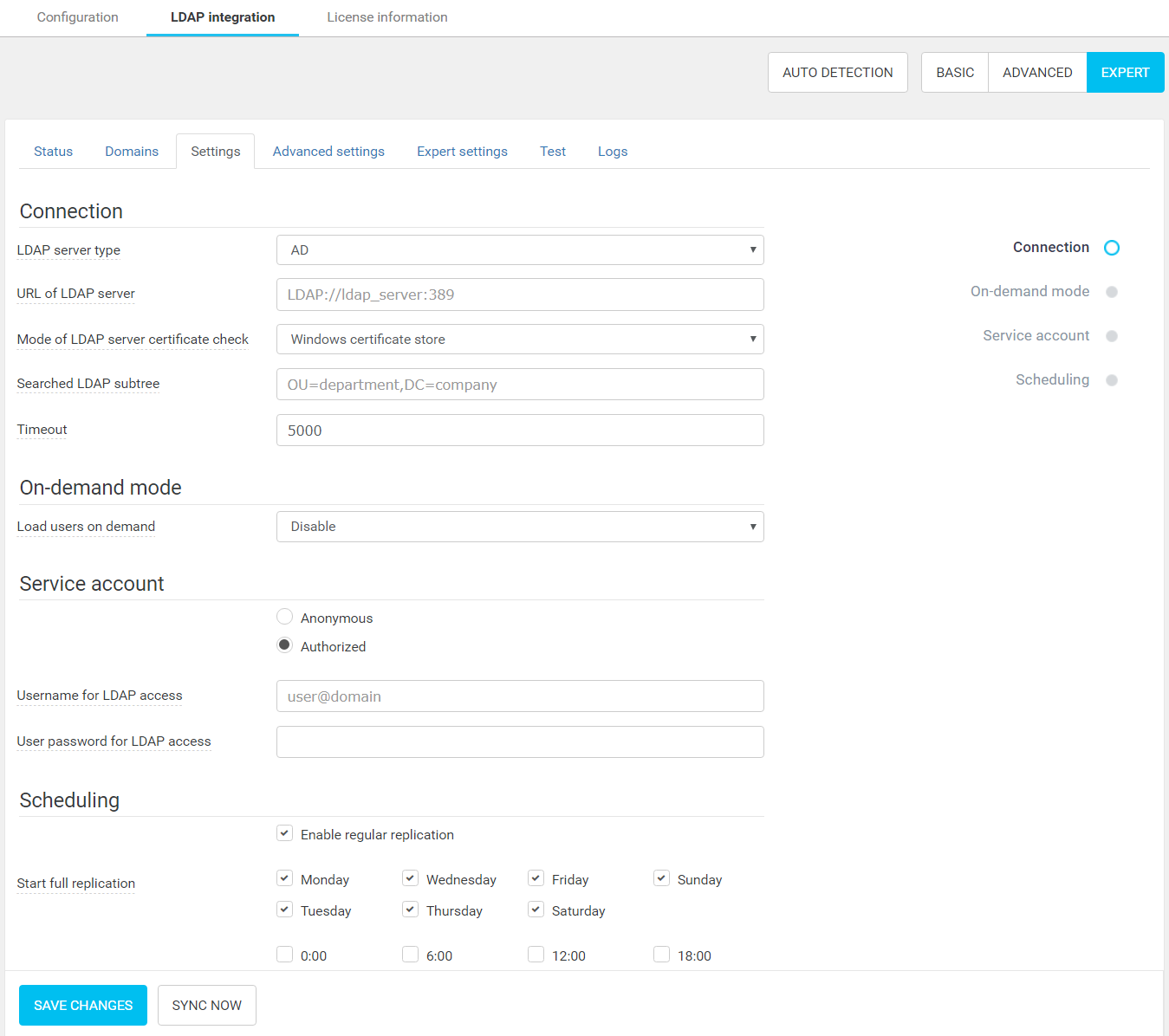Open the License information tab
Image resolution: width=1169 pixels, height=1036 pixels.
[x=386, y=17]
